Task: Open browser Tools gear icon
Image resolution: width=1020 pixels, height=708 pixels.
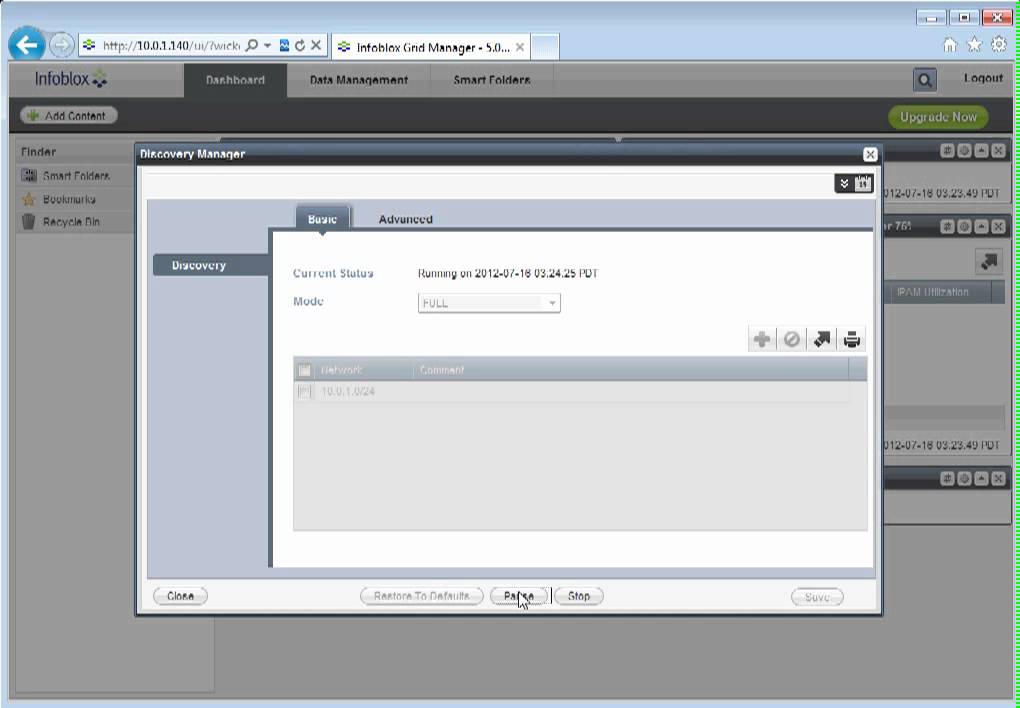Action: pyautogui.click(x=999, y=44)
